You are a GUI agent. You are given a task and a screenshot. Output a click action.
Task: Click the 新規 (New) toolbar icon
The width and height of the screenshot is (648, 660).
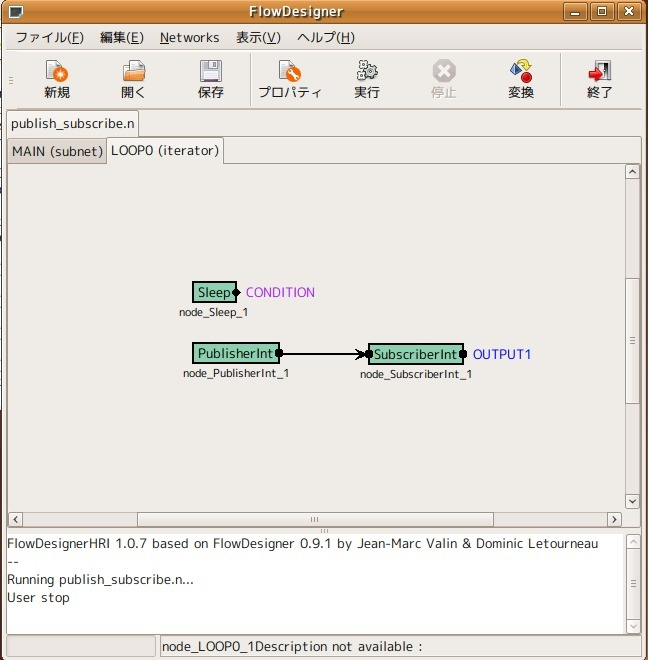tap(57, 71)
